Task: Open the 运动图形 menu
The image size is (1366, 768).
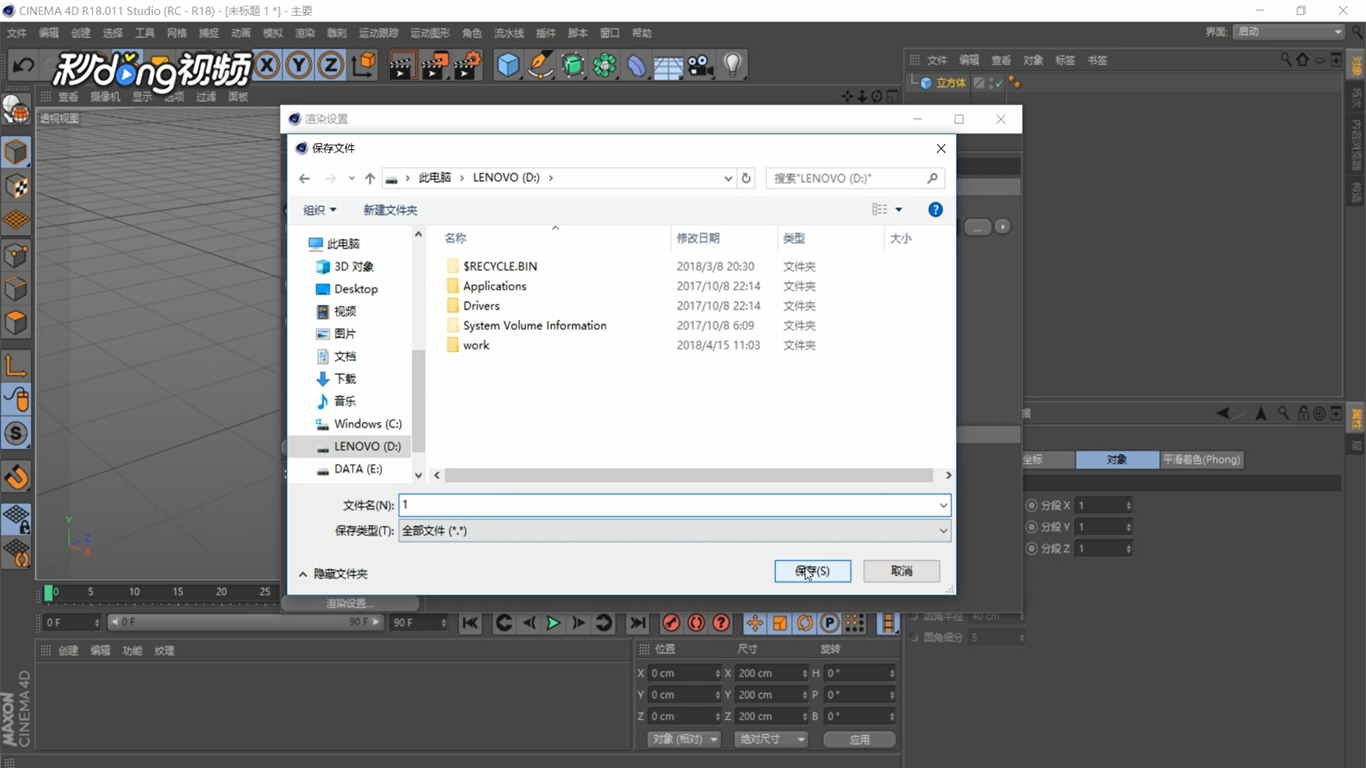Action: tap(431, 33)
